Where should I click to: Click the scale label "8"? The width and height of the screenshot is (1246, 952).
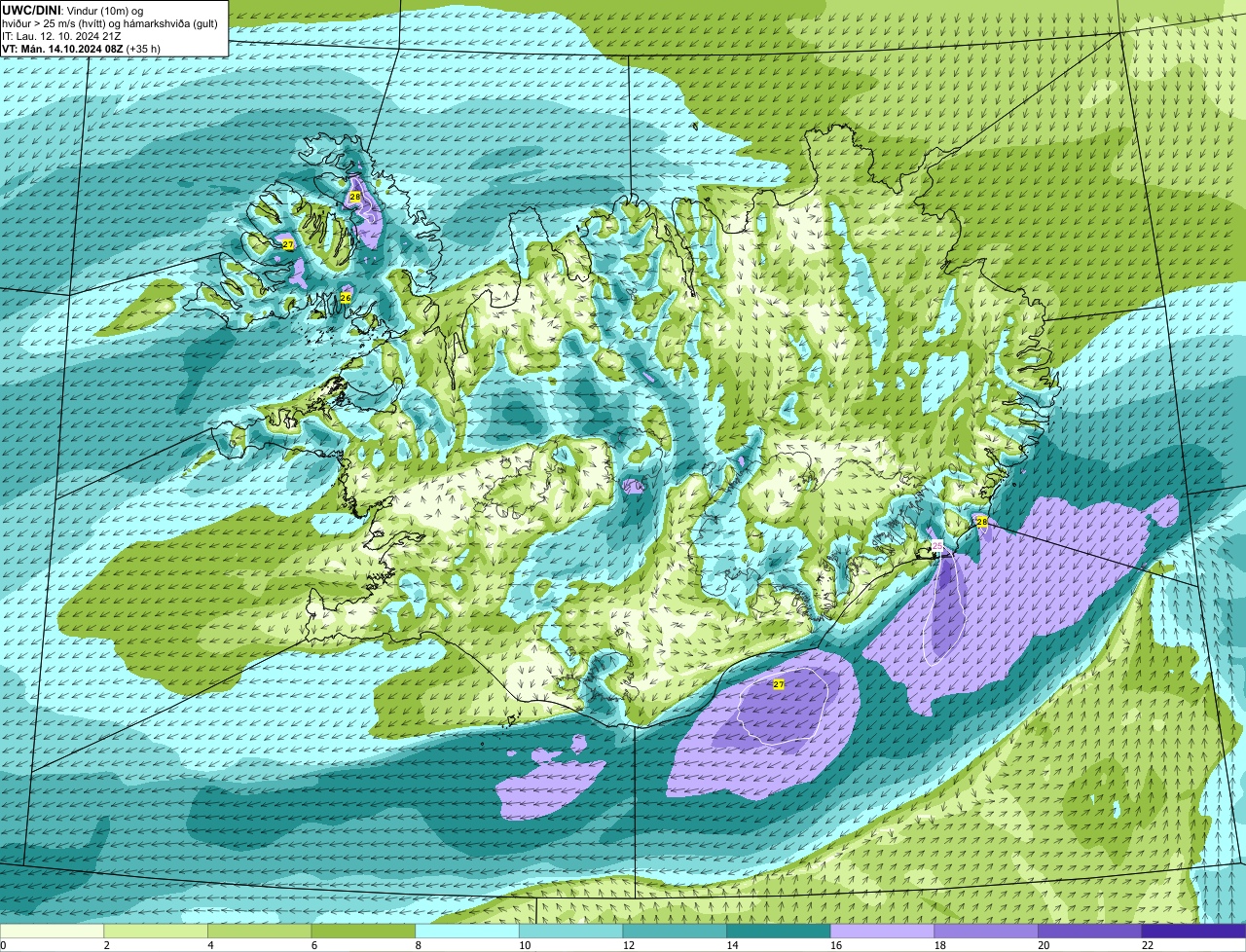tap(418, 945)
